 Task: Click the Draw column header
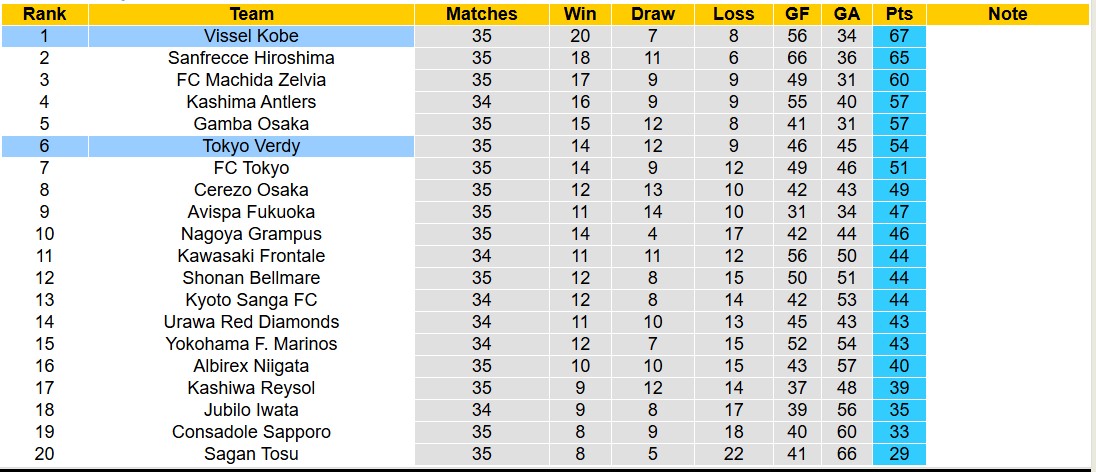(x=653, y=14)
